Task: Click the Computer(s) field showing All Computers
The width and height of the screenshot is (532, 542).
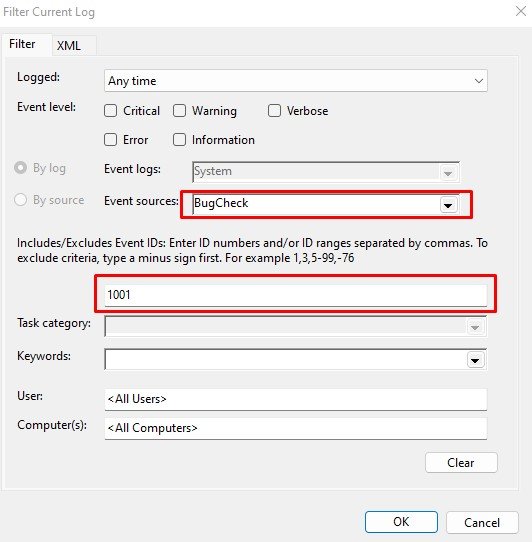Action: [x=296, y=428]
